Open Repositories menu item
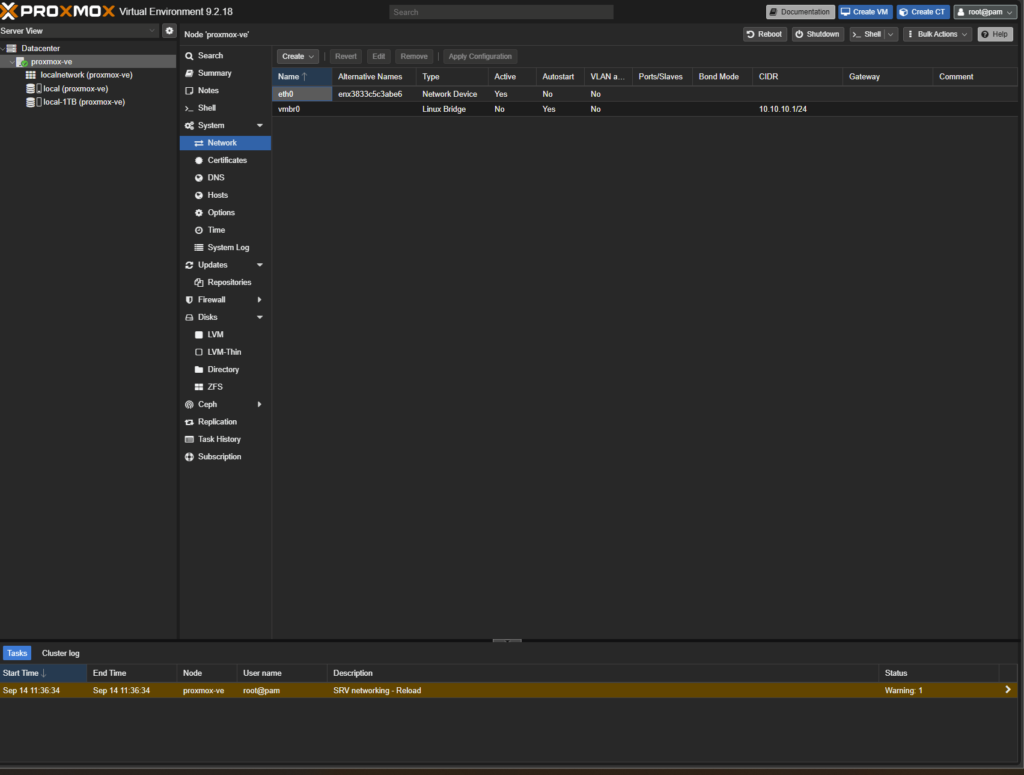The width and height of the screenshot is (1024, 775). 225,282
